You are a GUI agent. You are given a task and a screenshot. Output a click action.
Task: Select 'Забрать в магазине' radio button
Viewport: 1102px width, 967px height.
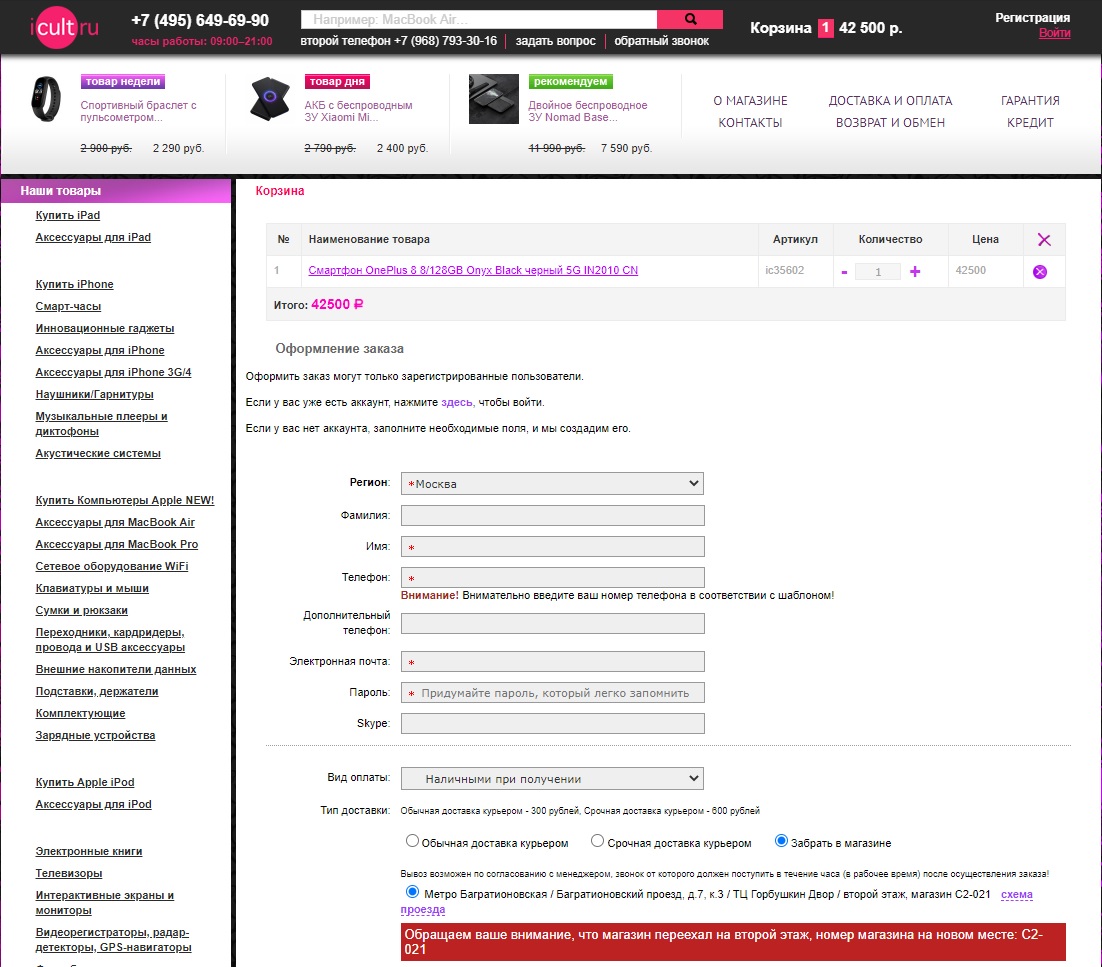point(782,842)
